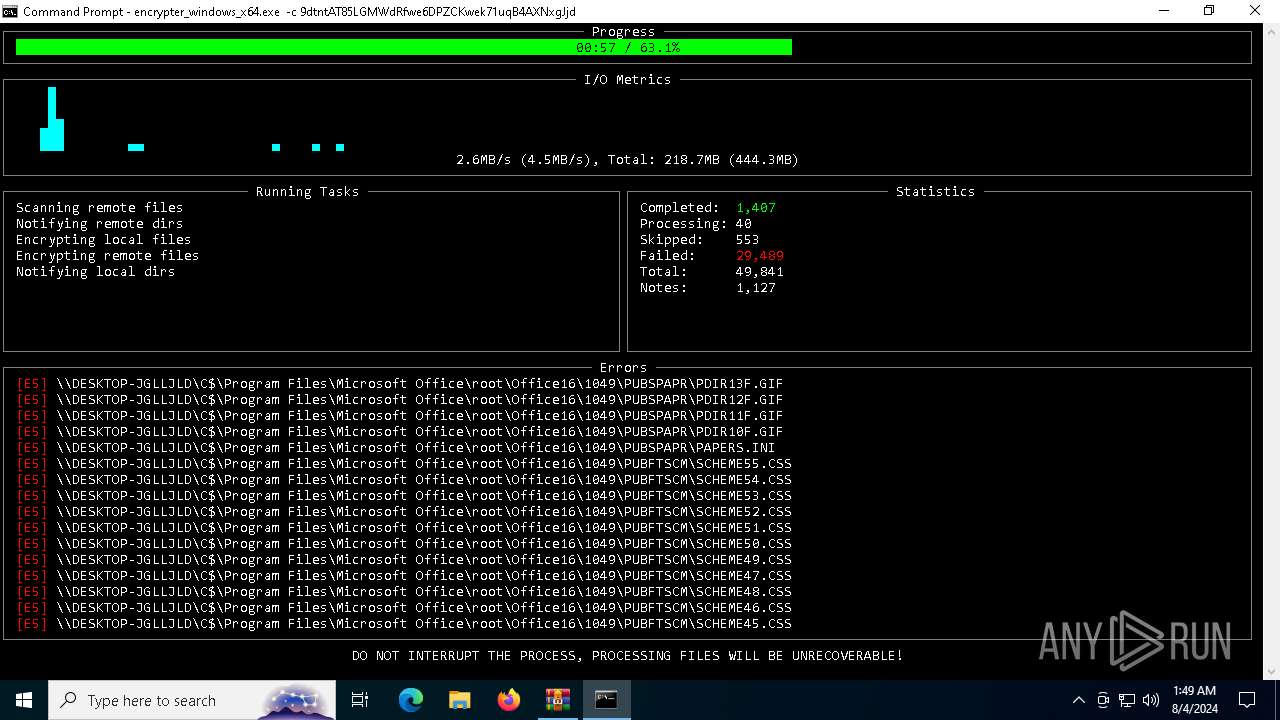Click the error line for PDIR10F.GIF

[x=400, y=432]
